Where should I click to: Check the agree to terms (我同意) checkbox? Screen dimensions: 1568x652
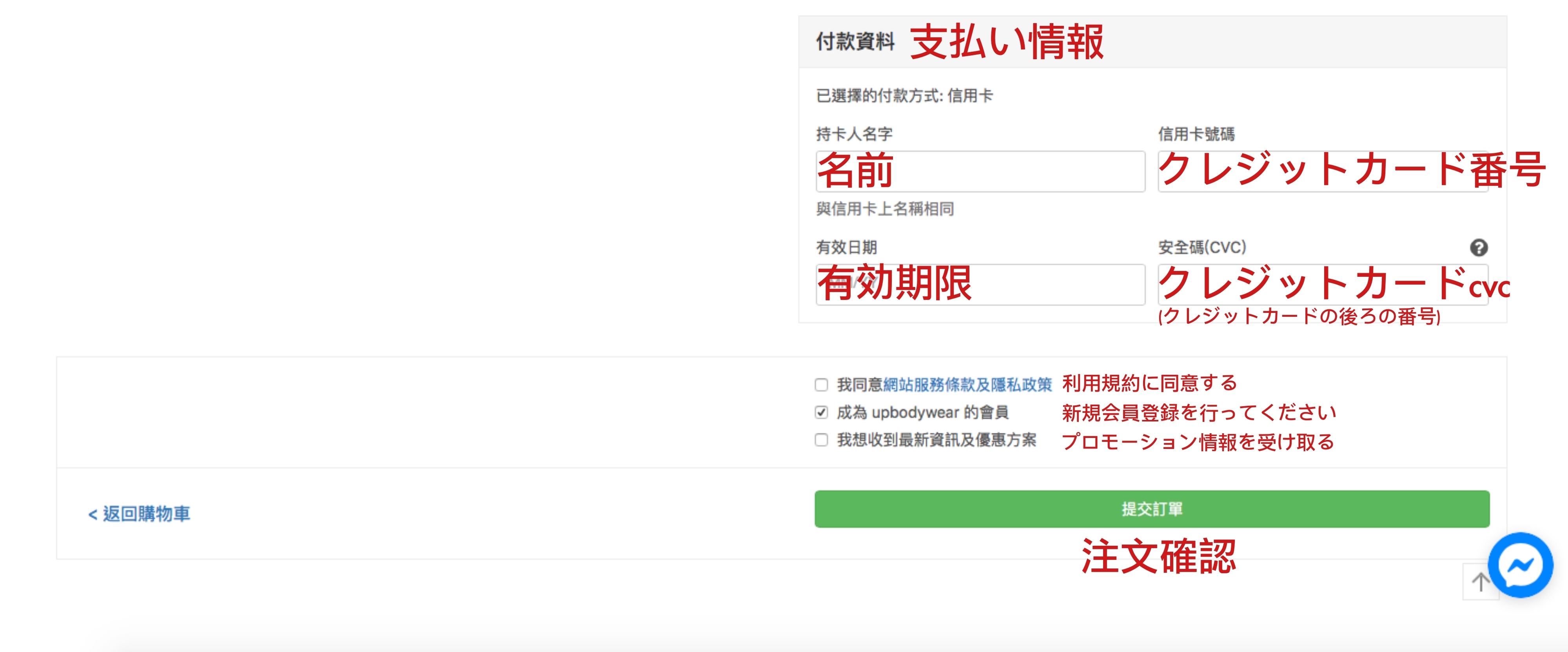coord(821,385)
